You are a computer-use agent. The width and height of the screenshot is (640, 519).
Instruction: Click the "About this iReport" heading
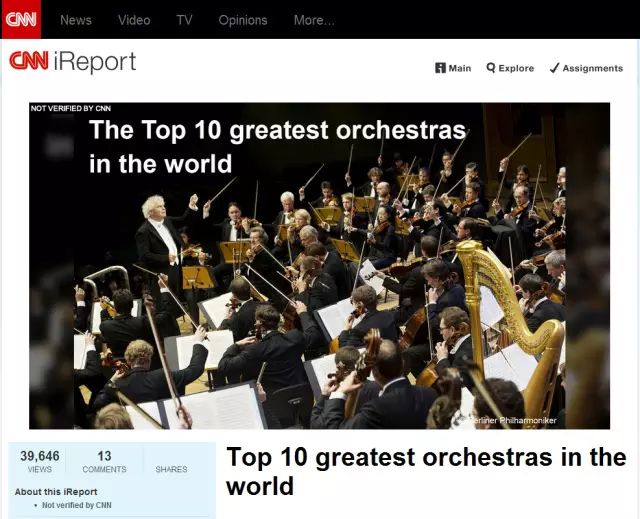point(56,492)
